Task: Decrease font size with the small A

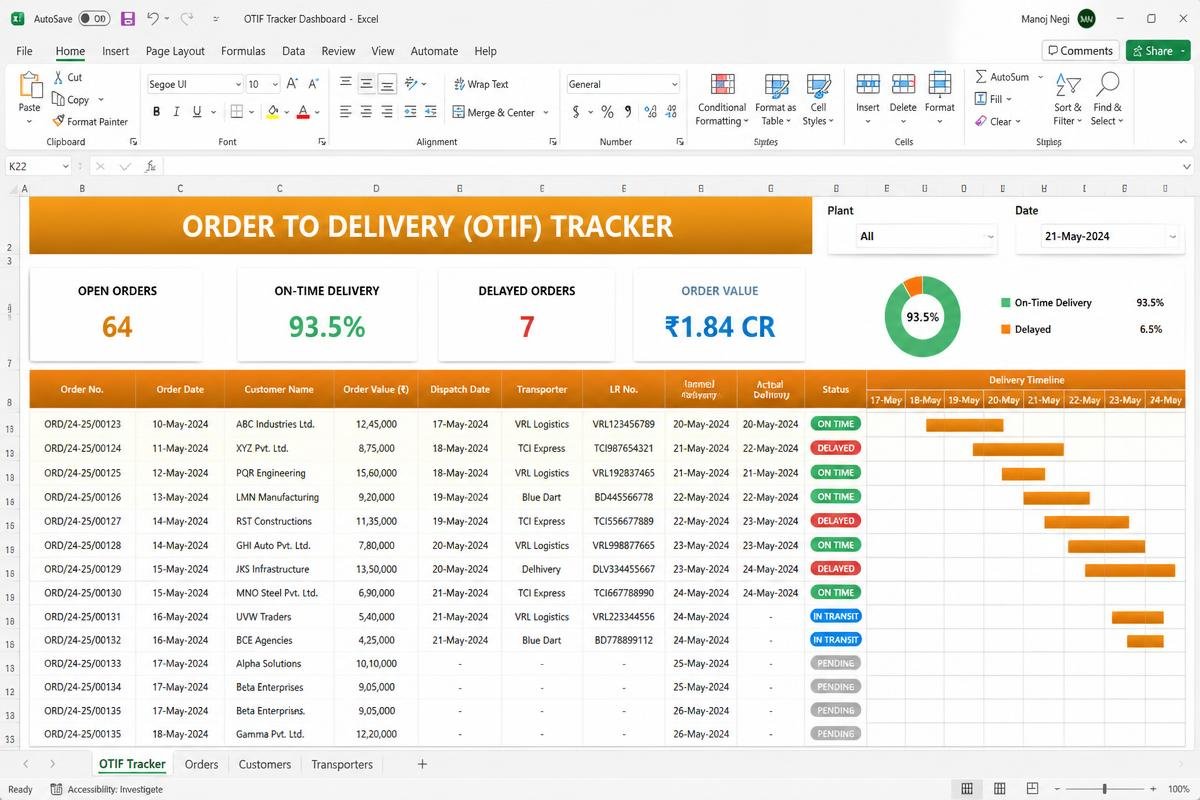Action: (315, 84)
